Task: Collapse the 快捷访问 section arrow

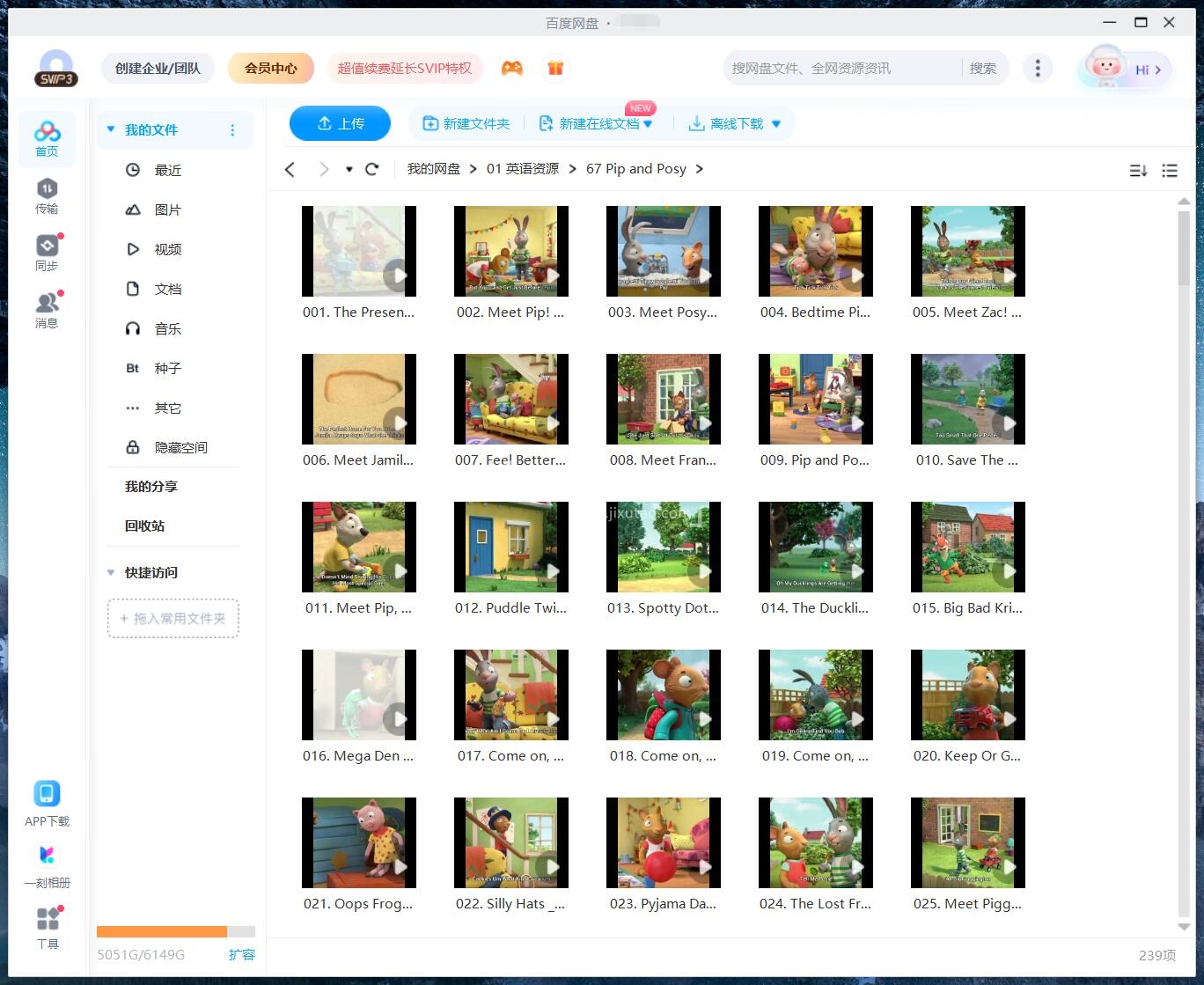Action: (111, 572)
